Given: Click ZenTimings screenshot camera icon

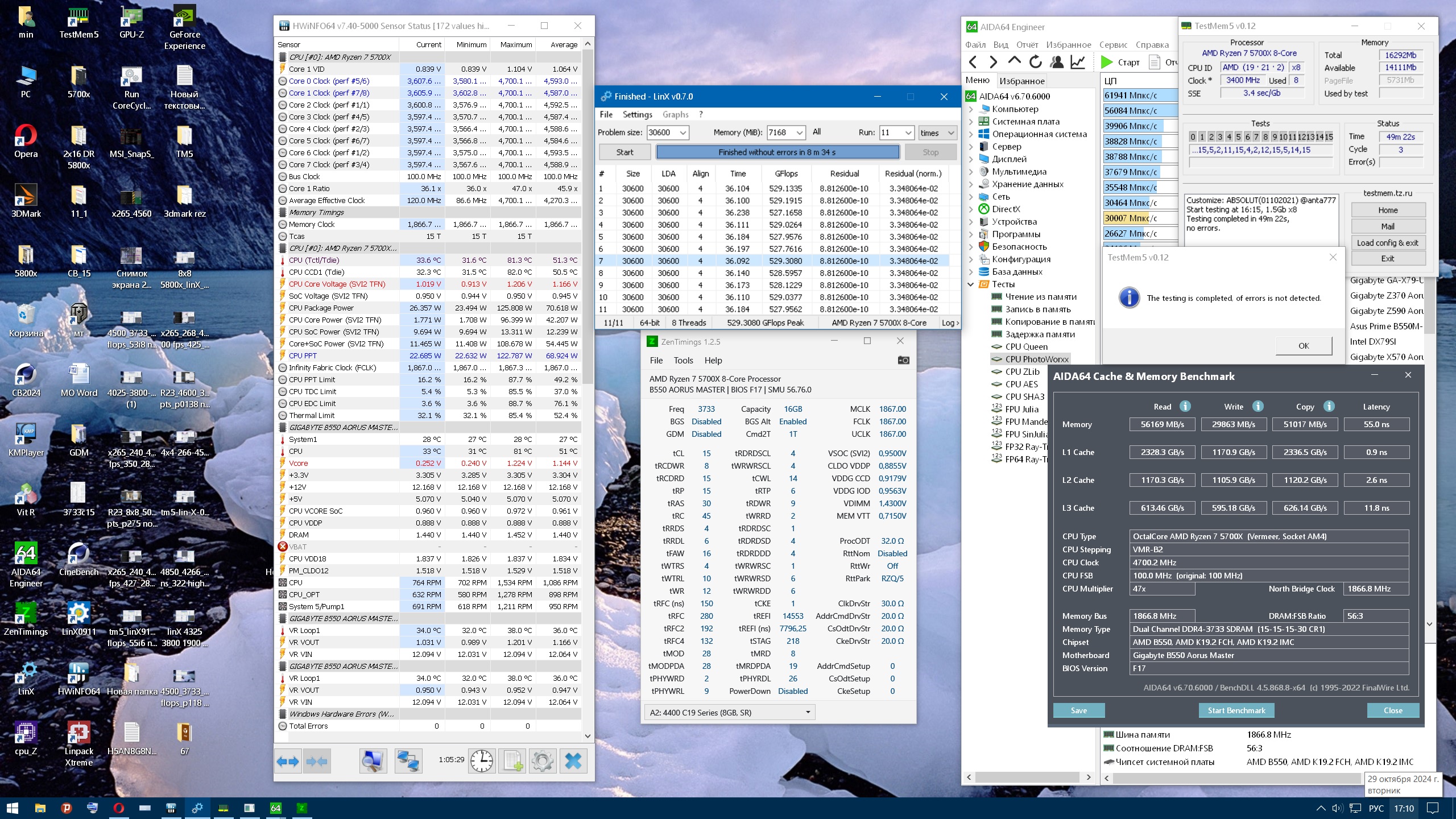Looking at the screenshot, I should tap(903, 360).
